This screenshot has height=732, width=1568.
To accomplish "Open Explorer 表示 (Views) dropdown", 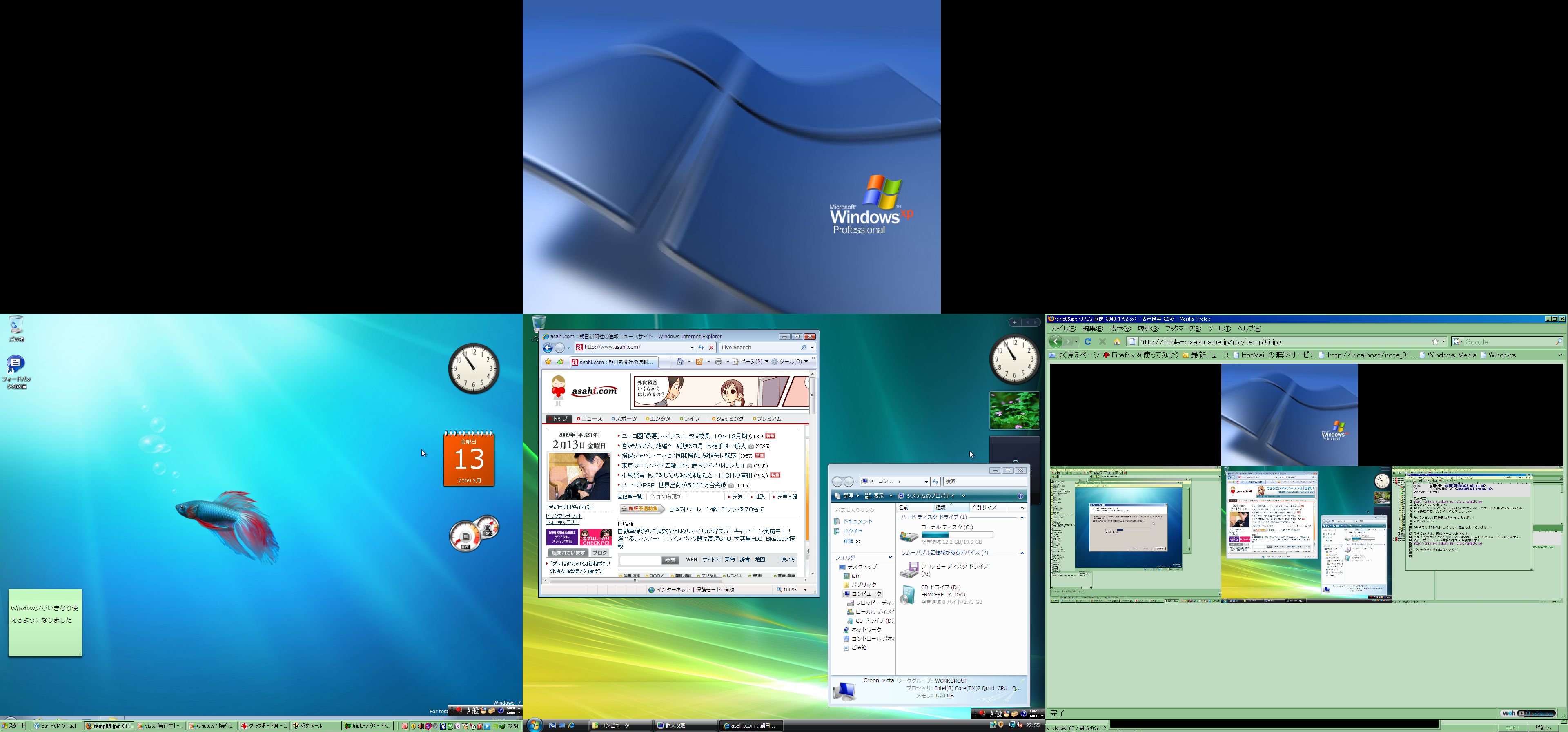I will coord(878,496).
